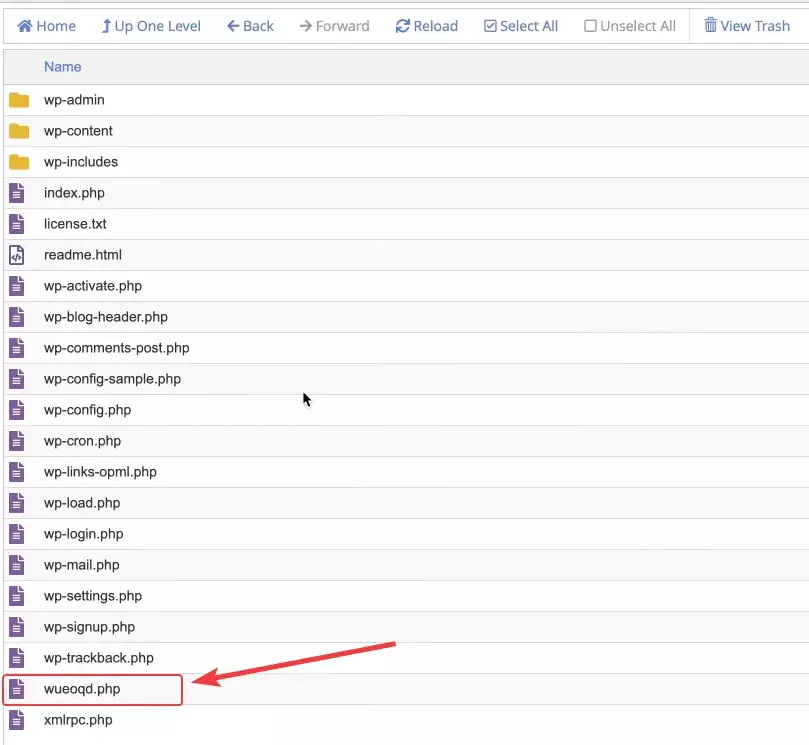Select the suspicious wueoqd.php file name
Image resolution: width=809 pixels, height=745 pixels.
(x=82, y=689)
